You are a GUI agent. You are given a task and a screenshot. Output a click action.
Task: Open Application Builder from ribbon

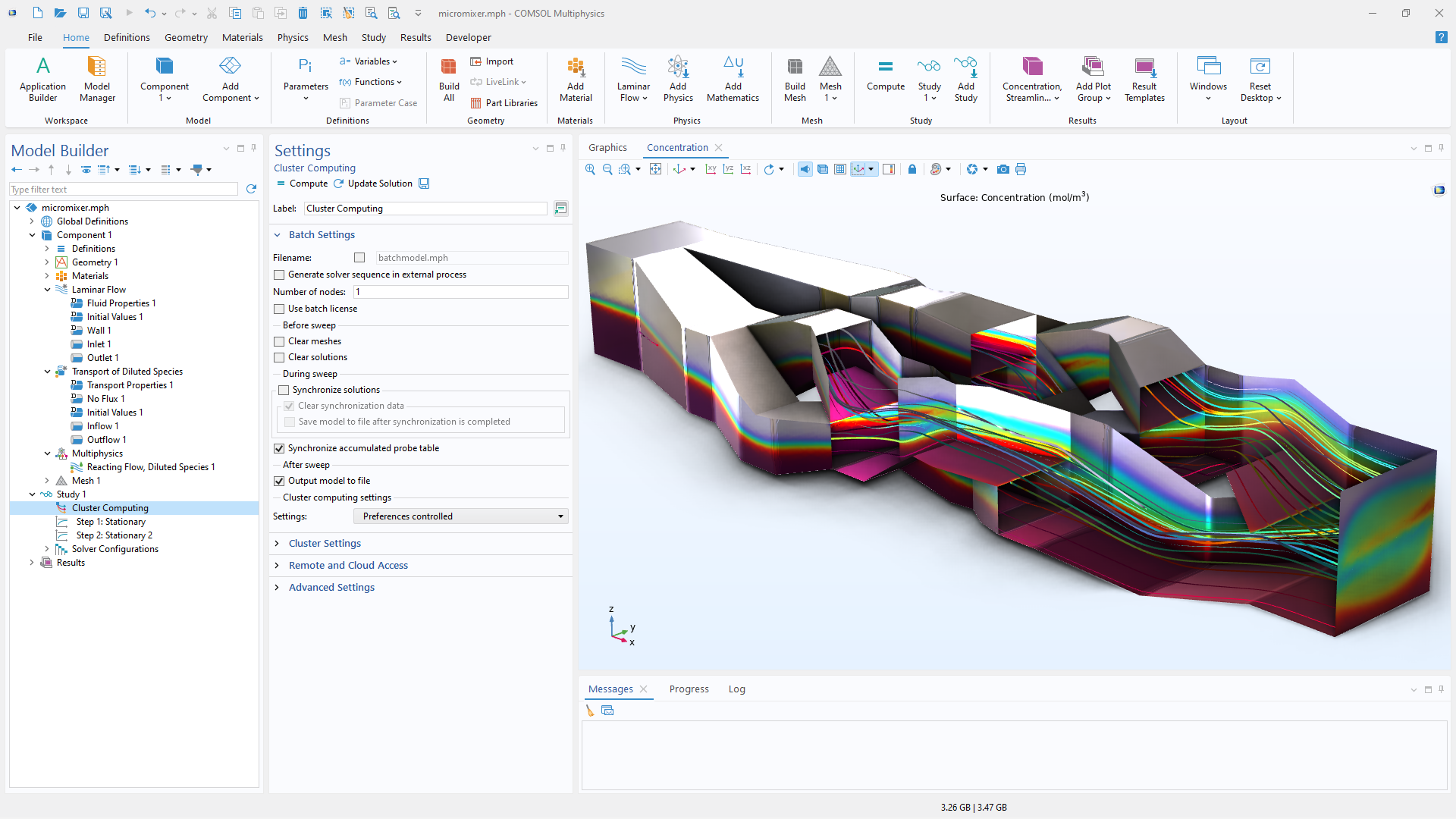tap(42, 79)
